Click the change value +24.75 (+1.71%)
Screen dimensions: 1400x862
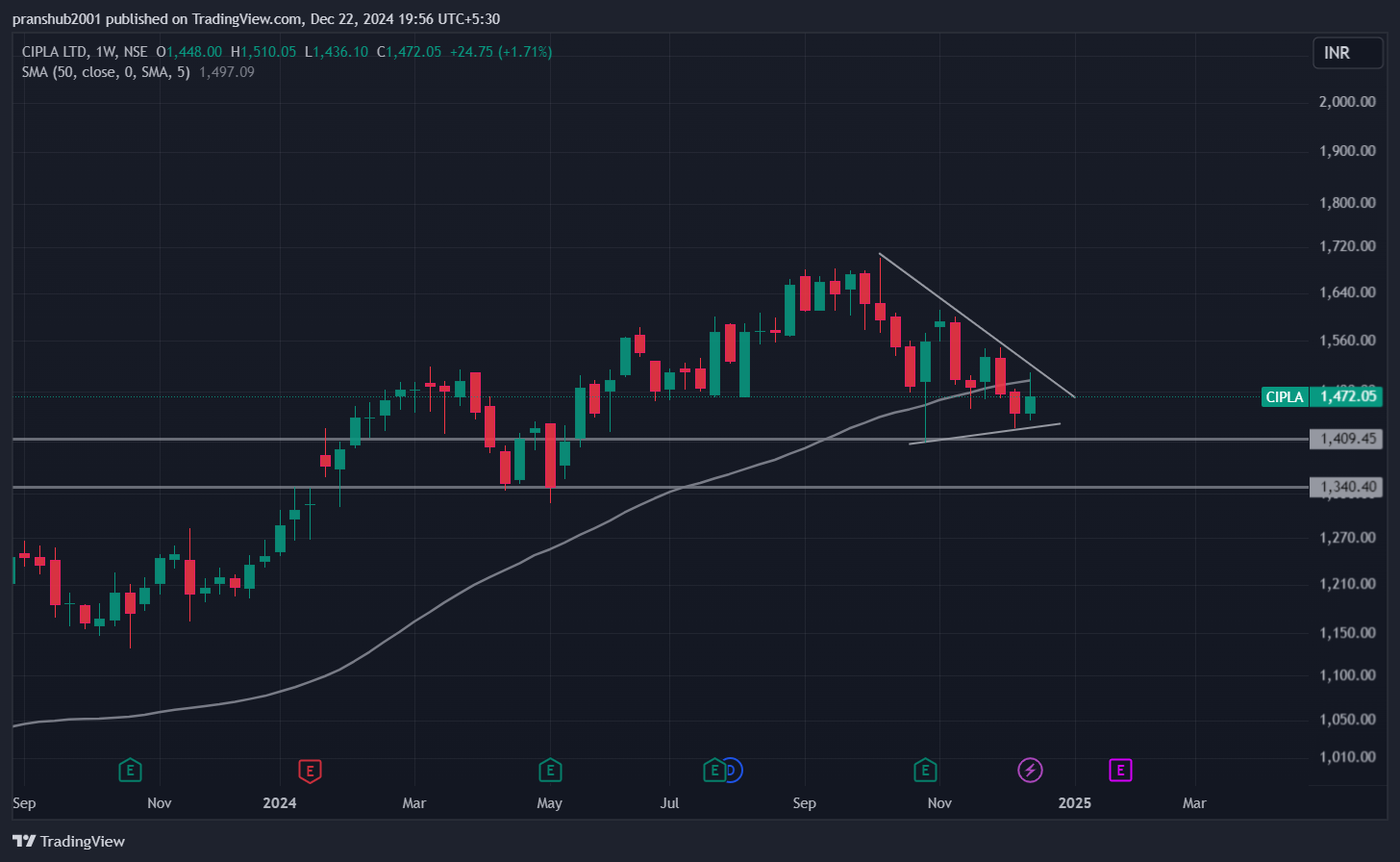[x=501, y=52]
